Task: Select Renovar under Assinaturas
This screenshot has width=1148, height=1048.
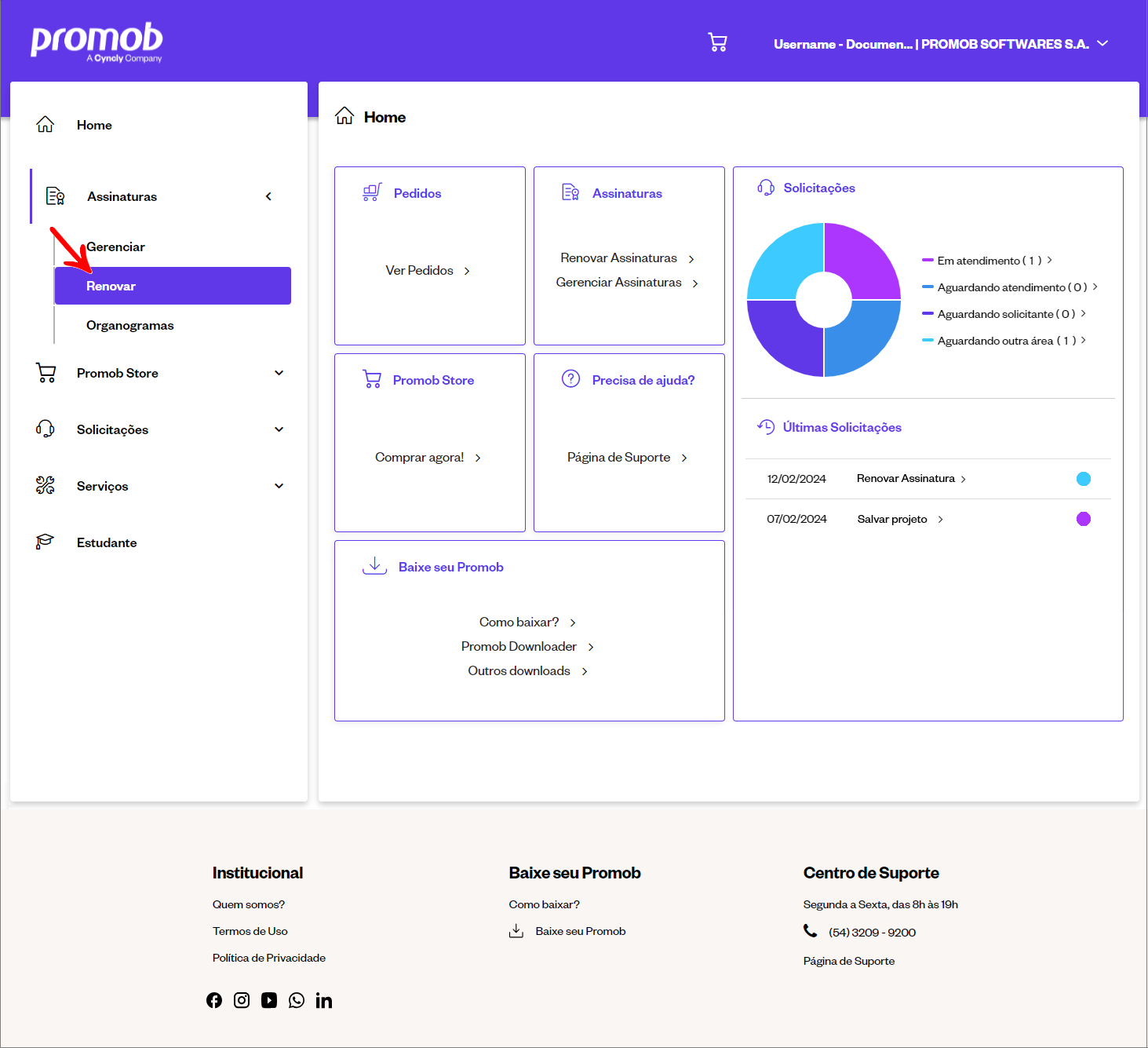Action: [x=173, y=286]
